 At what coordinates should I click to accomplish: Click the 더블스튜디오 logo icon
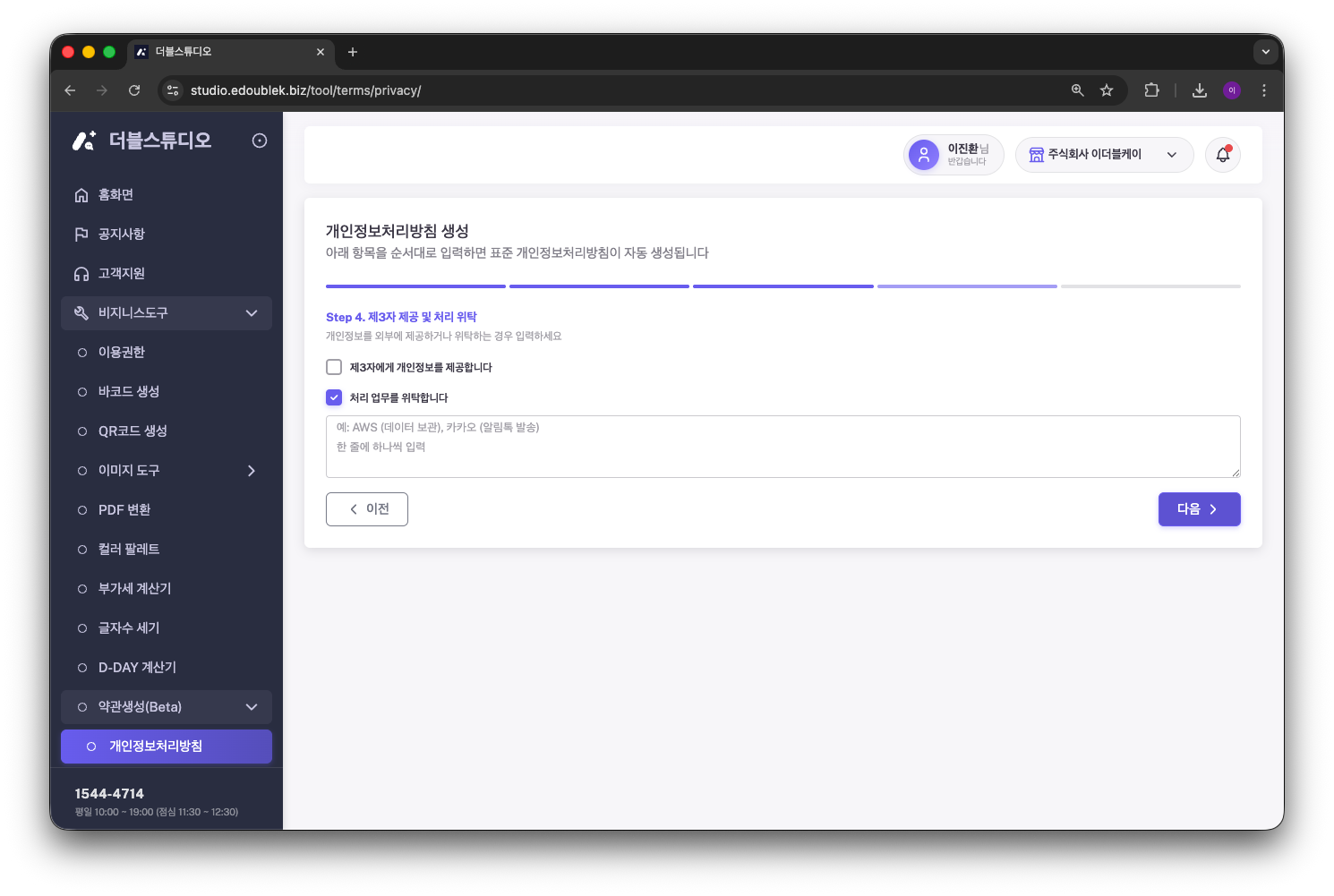84,141
